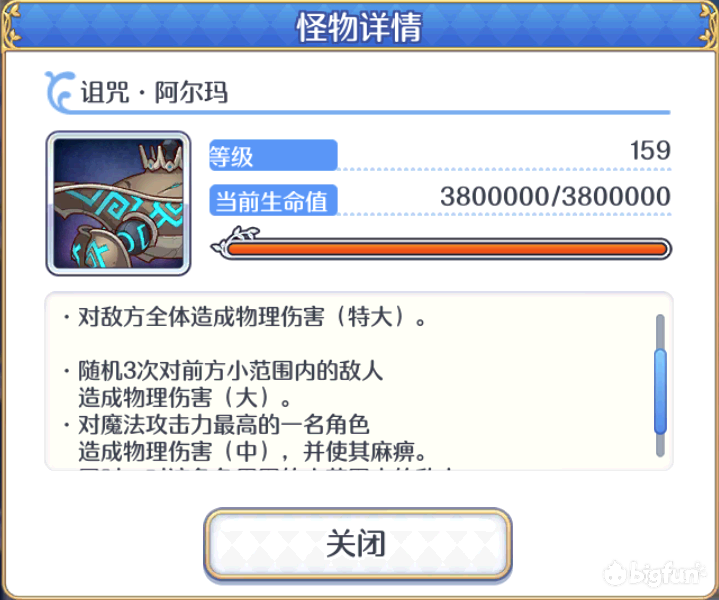This screenshot has width=719, height=600.
Task: Click the scrollbar track below the thumb
Action: point(660,445)
